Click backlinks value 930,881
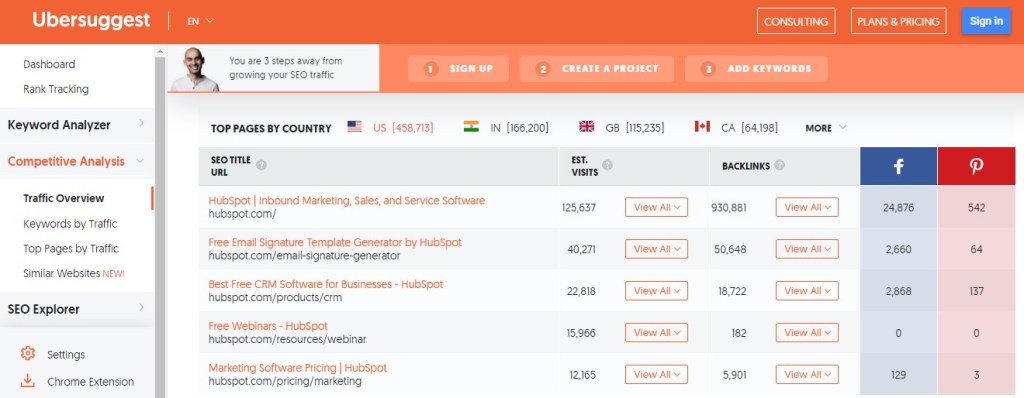The height and width of the screenshot is (398, 1024). [x=728, y=208]
